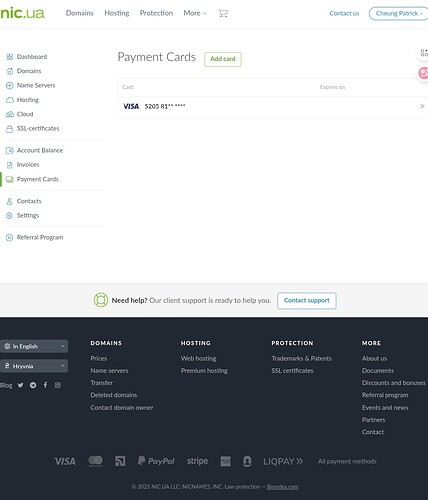The image size is (428, 500).
Task: Click the Dashboard sidebar icon
Action: [10, 57]
